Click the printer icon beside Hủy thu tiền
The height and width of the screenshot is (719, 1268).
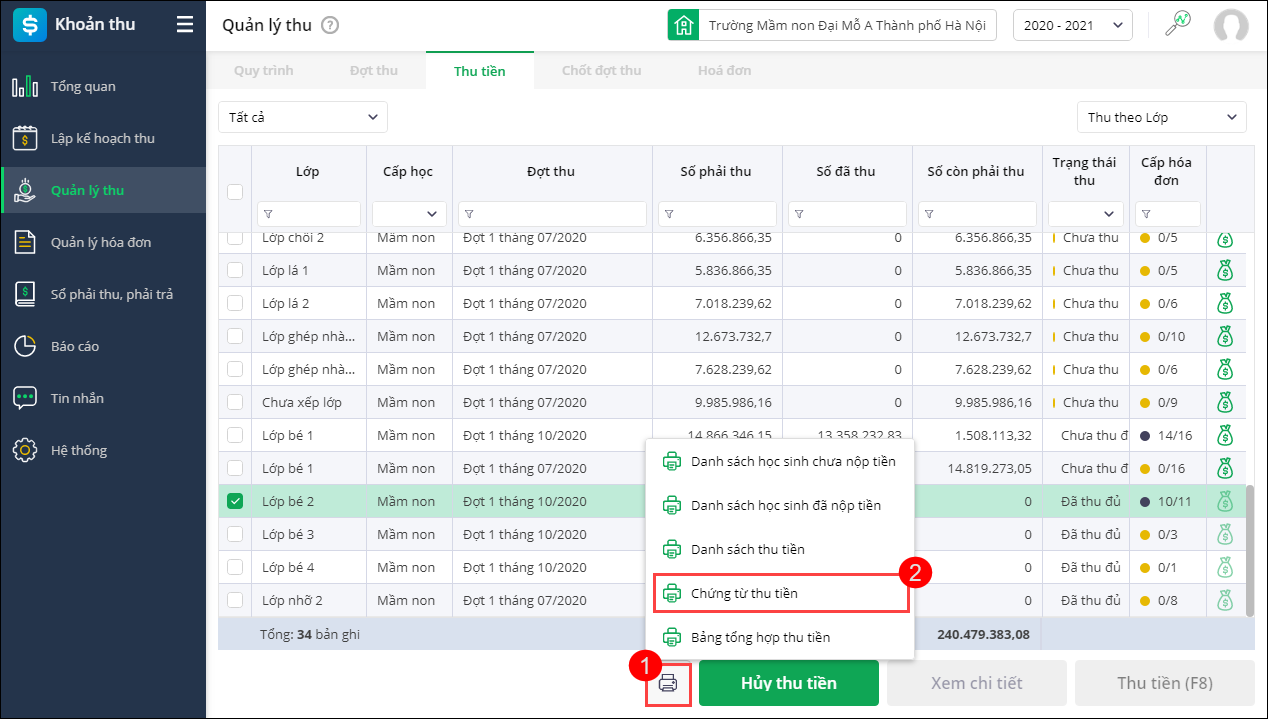[668, 684]
